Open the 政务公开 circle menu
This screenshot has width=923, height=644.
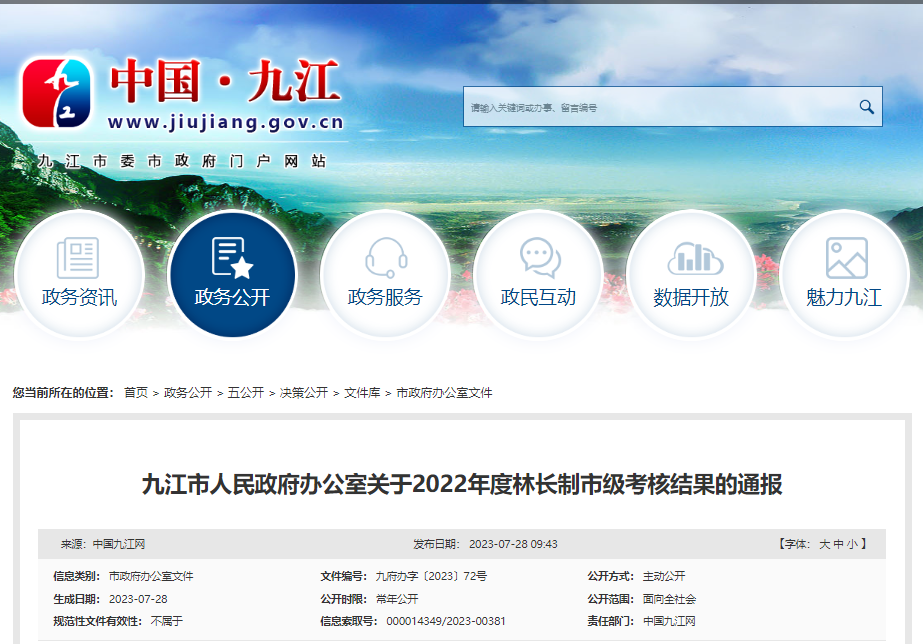click(232, 274)
